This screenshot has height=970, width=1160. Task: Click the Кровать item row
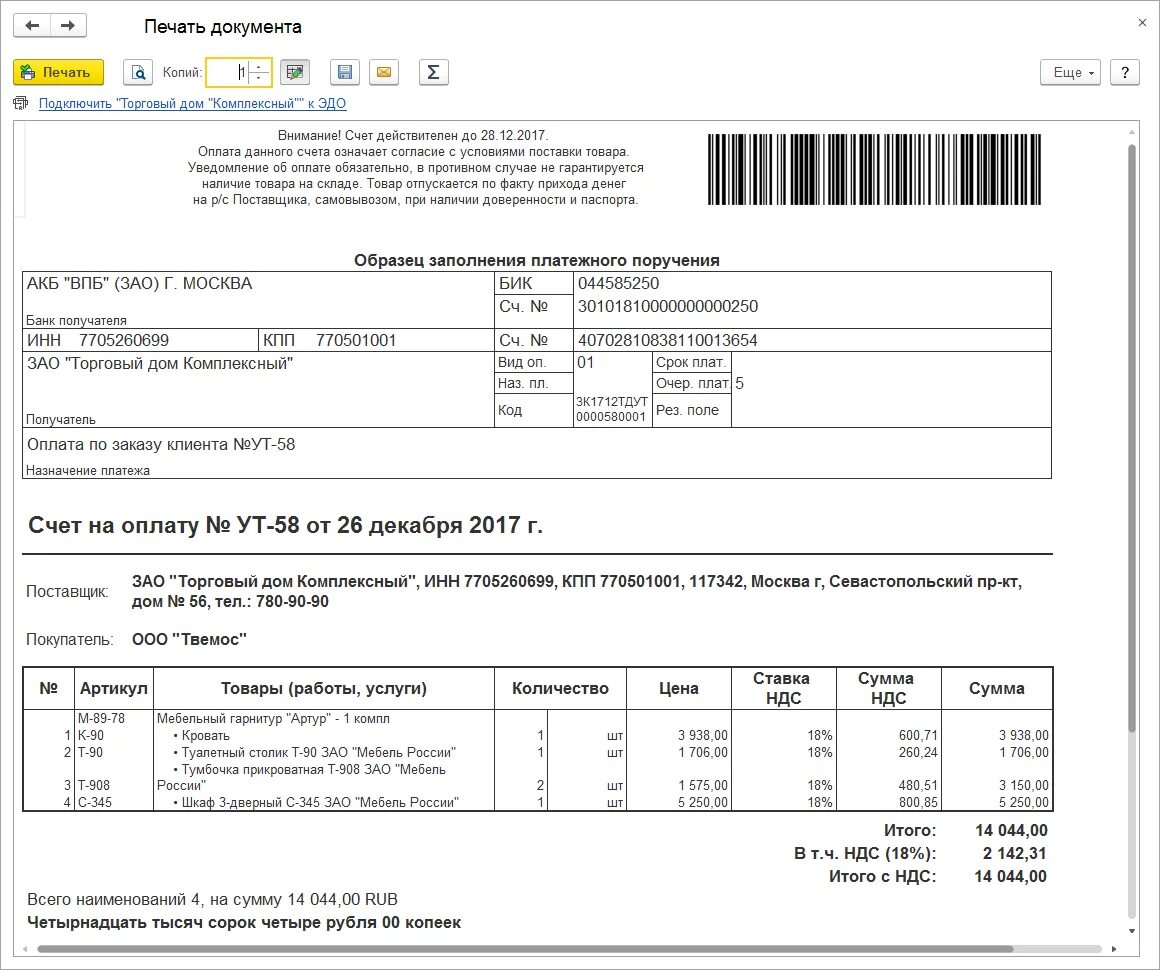[537, 735]
